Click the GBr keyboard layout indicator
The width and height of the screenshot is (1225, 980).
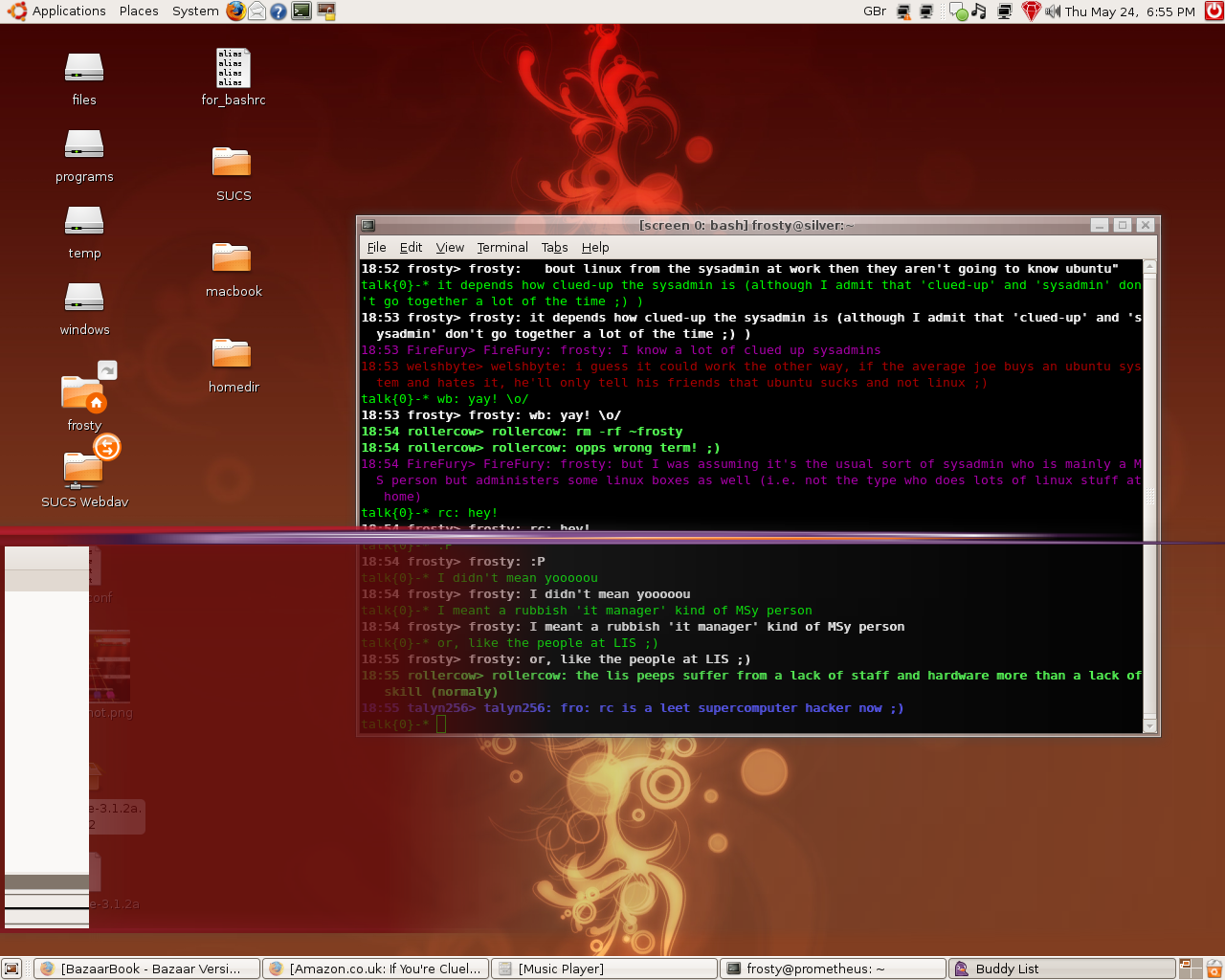(874, 11)
